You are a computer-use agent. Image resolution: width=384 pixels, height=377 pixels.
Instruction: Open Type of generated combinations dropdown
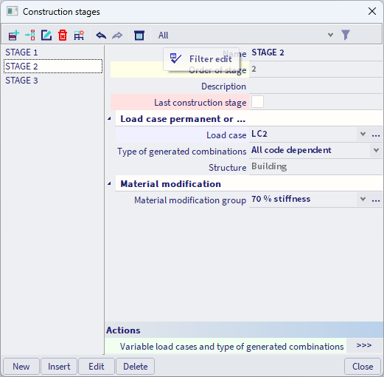tap(376, 150)
